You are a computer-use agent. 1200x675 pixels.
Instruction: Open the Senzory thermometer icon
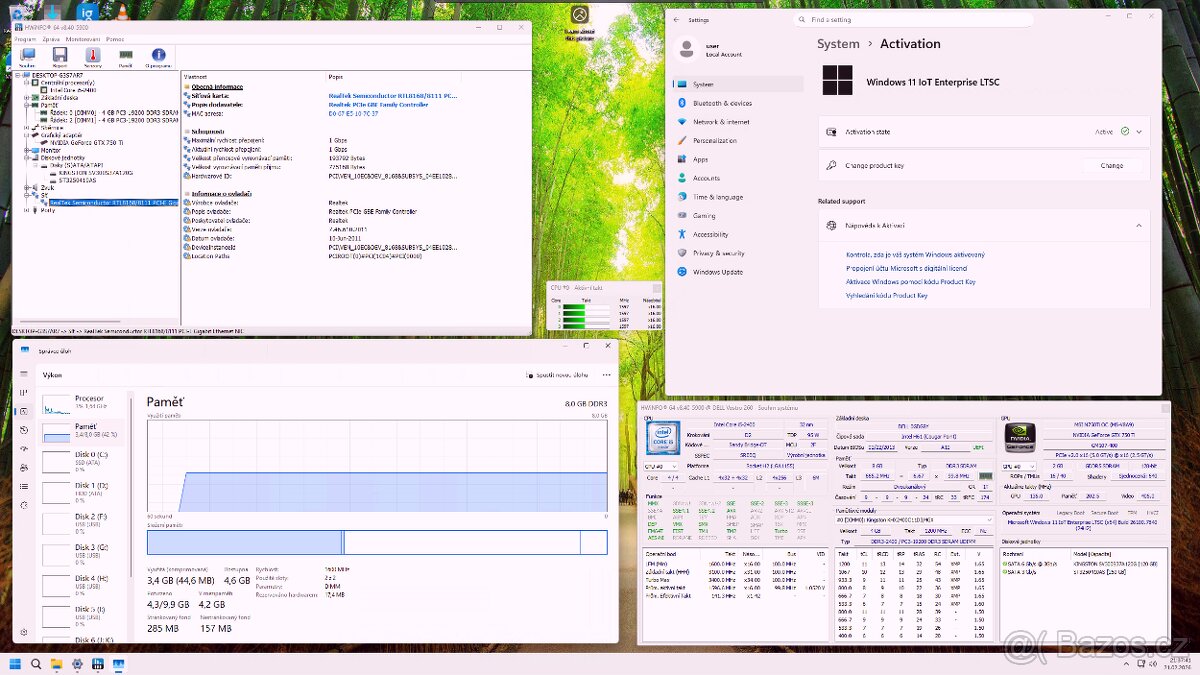coord(93,56)
